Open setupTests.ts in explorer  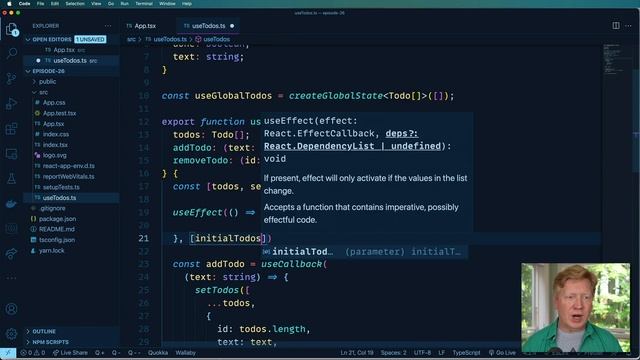[x=61, y=187]
